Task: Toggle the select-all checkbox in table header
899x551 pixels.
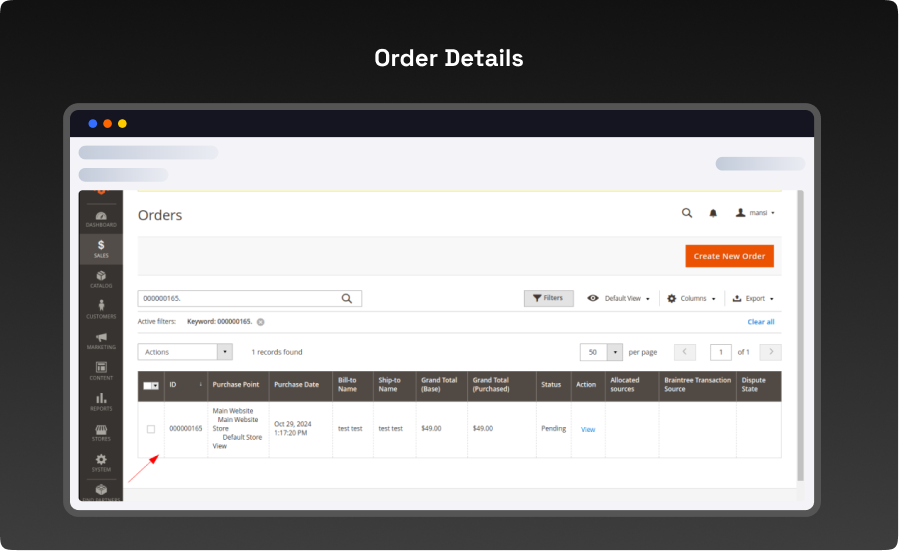Action: point(148,385)
